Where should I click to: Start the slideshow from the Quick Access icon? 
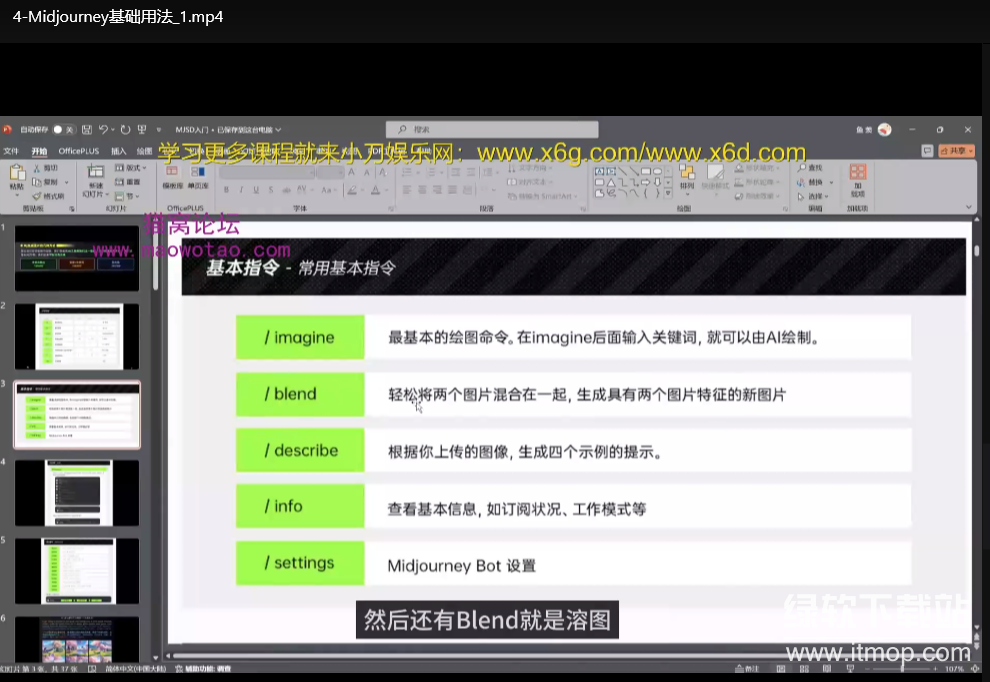coord(142,129)
